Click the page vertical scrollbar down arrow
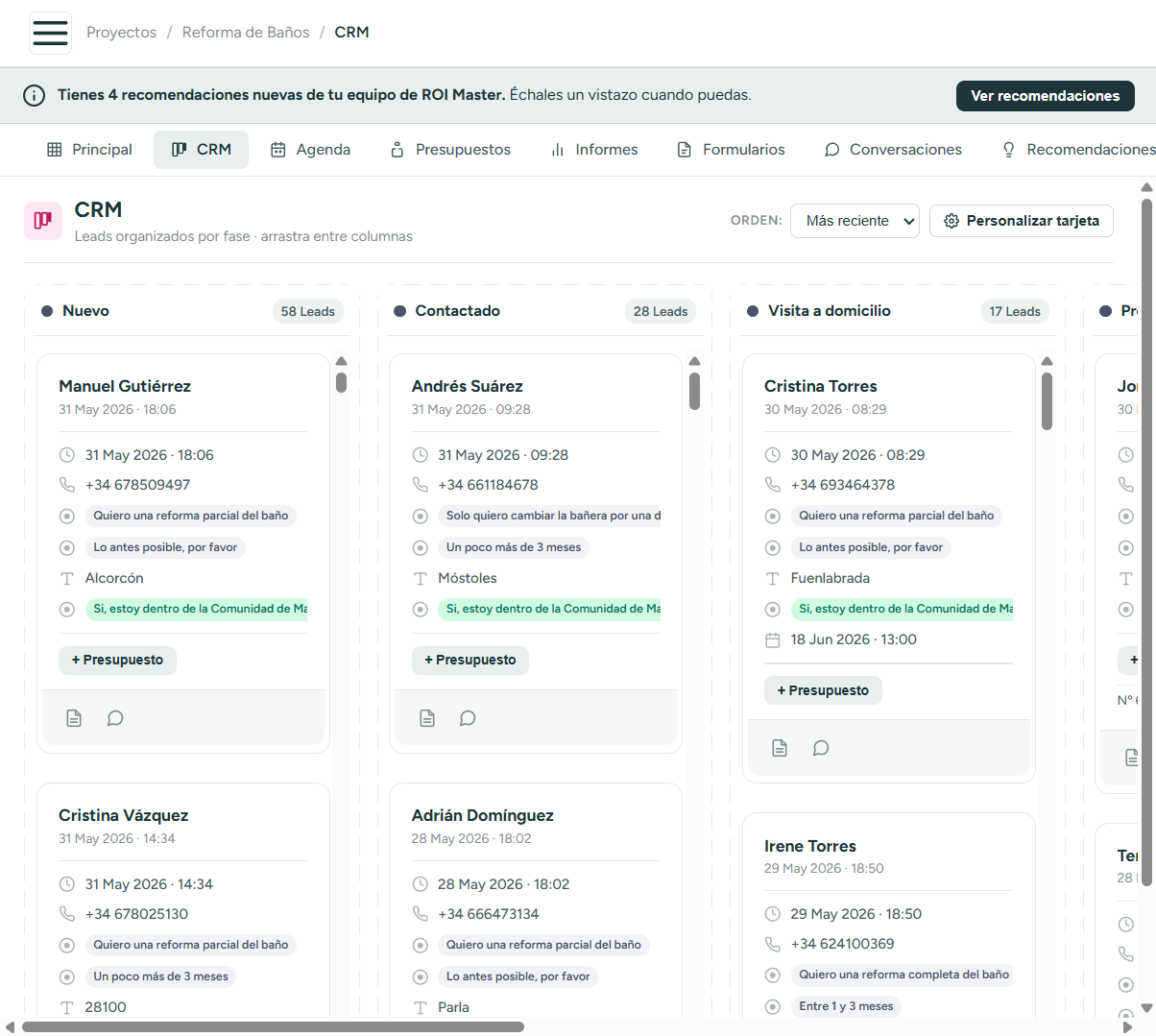 (x=1146, y=1007)
